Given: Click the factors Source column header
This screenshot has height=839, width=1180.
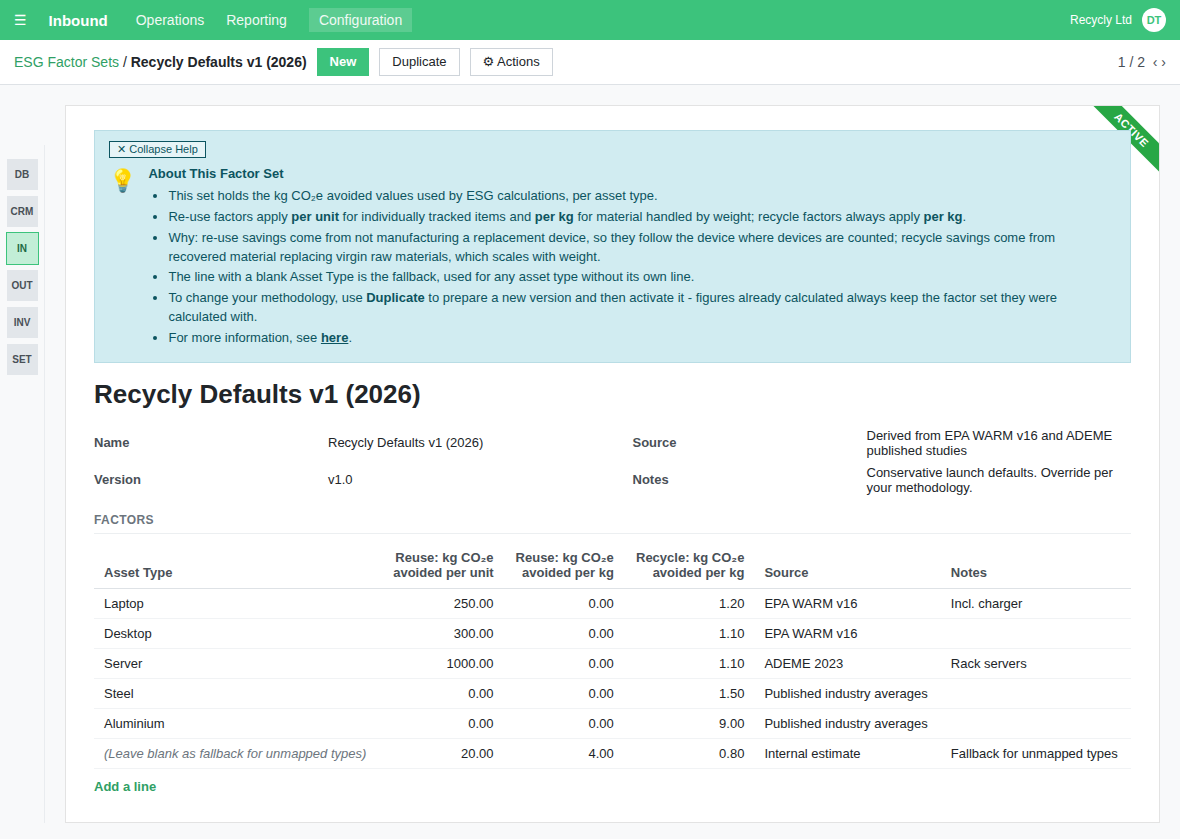Looking at the screenshot, I should [x=786, y=573].
